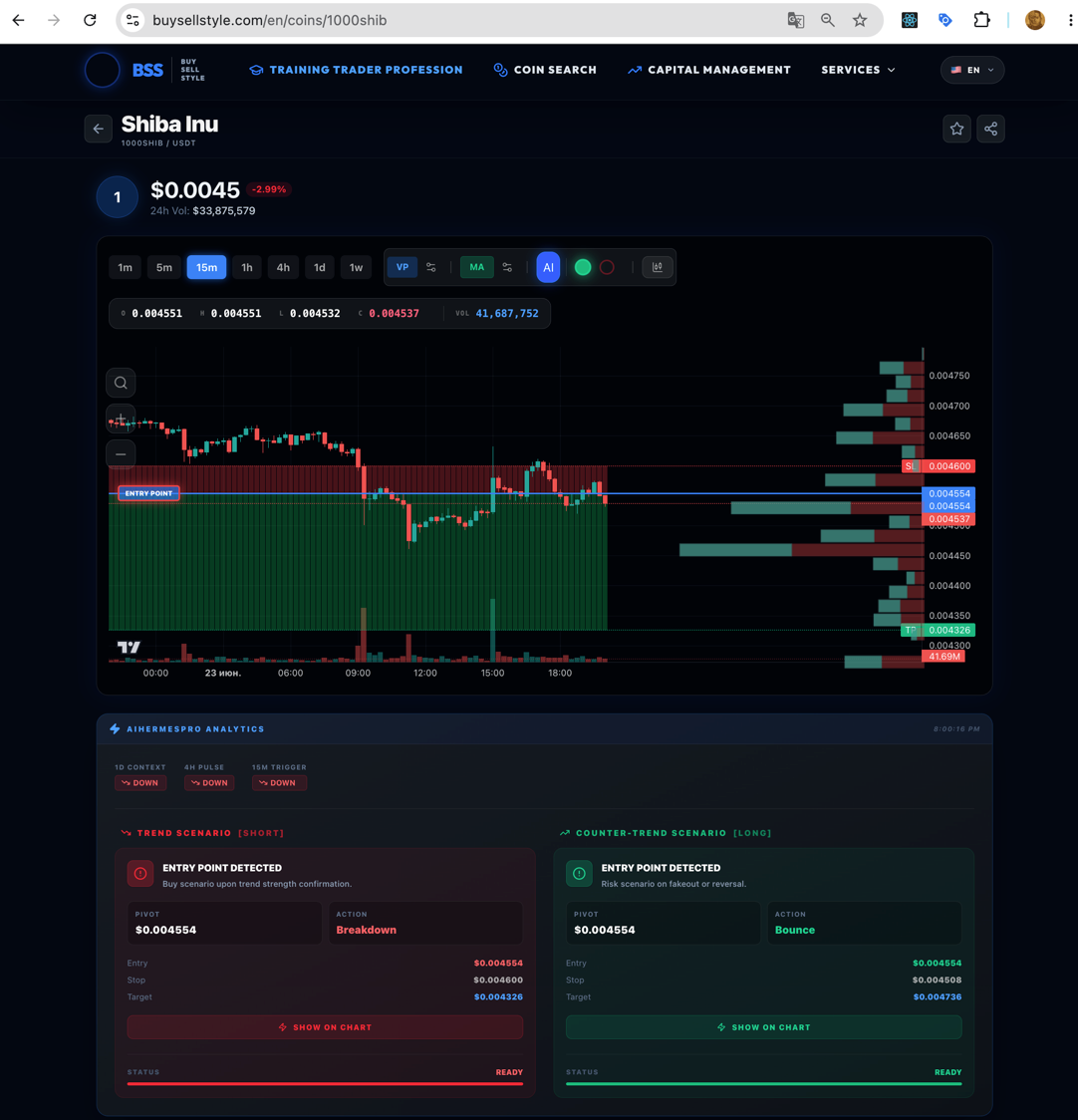Click the blue tag extension icon
Viewport: 1078px width, 1120px height.
click(945, 20)
